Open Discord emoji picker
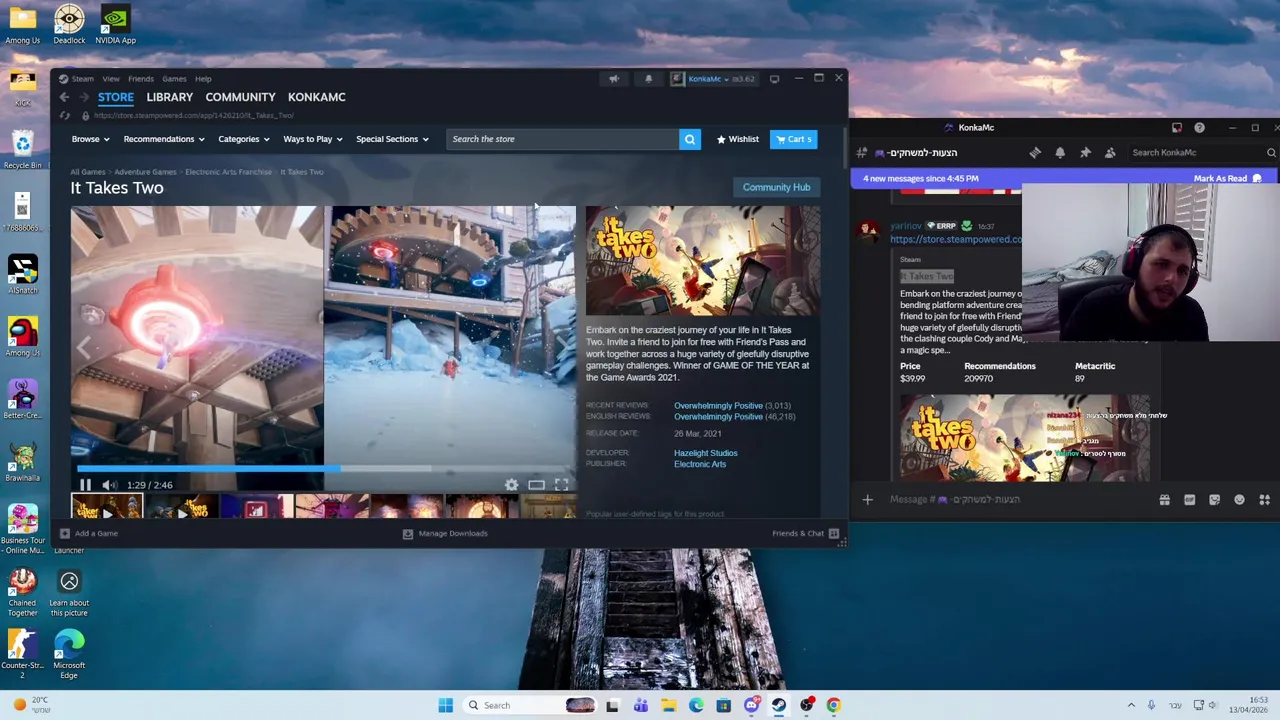The image size is (1280, 720). [1239, 499]
